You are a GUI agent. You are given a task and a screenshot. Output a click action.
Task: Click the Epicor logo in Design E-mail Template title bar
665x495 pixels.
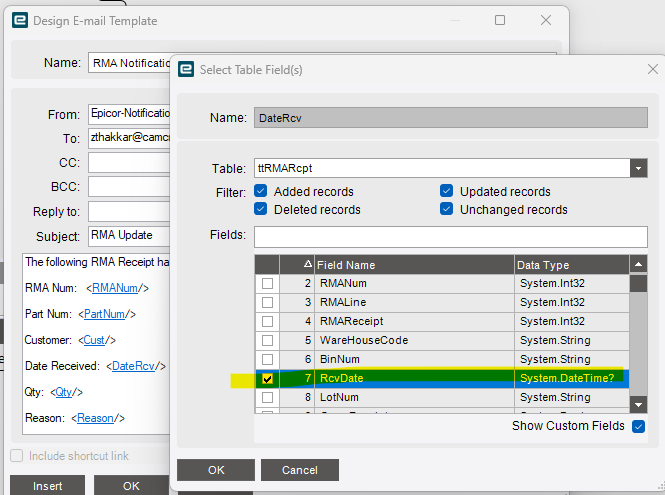tap(20, 20)
